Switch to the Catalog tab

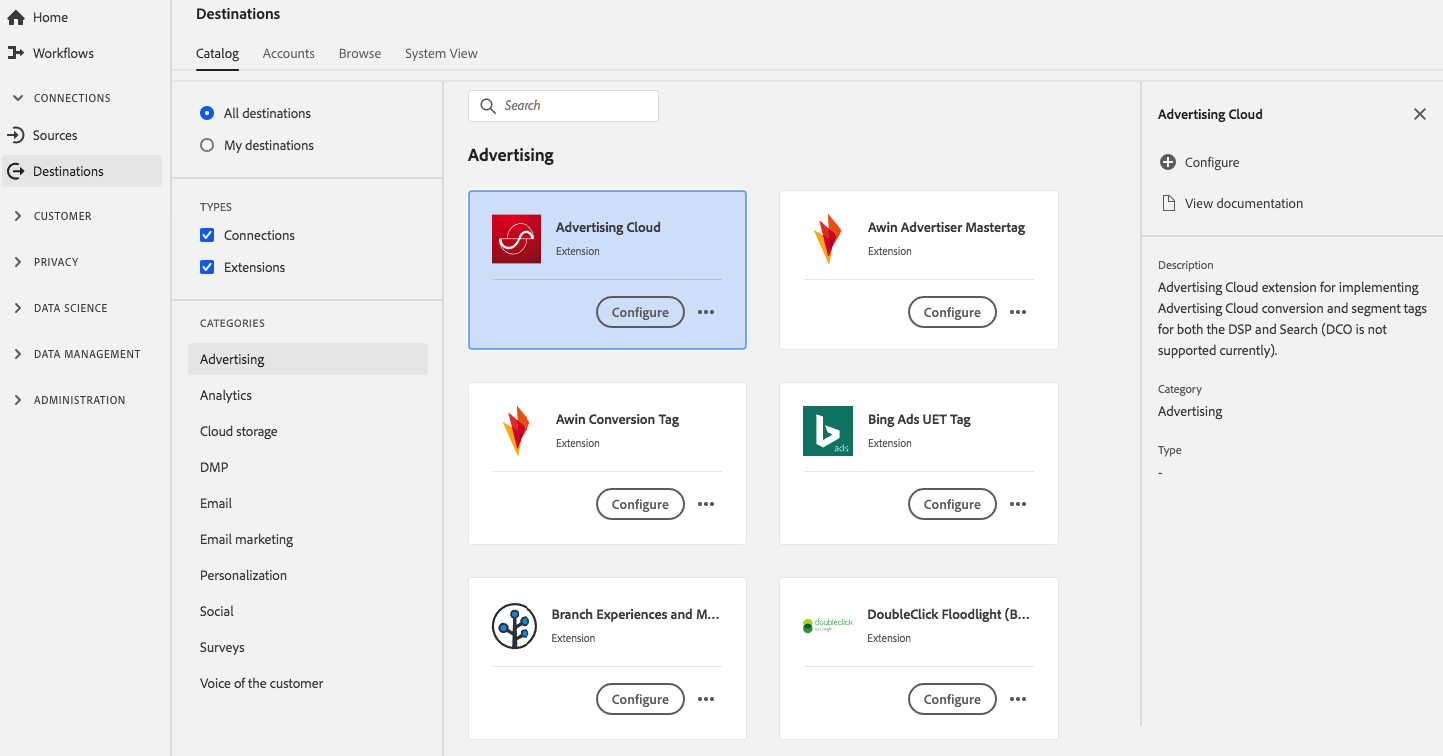217,53
